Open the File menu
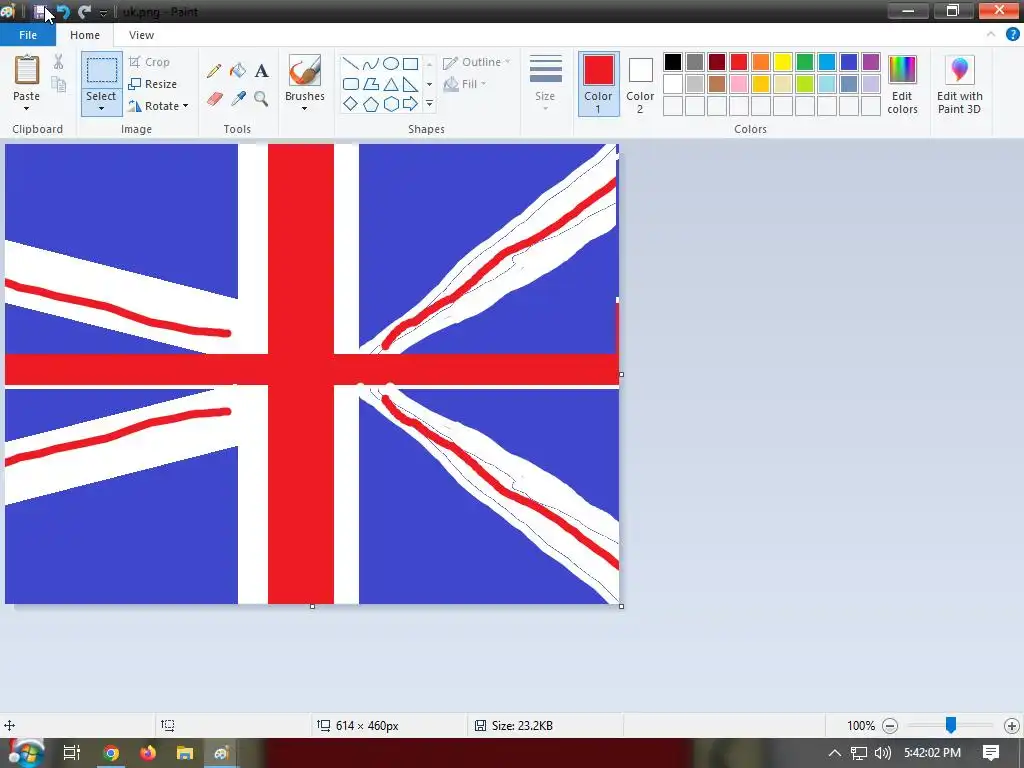Image resolution: width=1024 pixels, height=768 pixels. point(28,35)
